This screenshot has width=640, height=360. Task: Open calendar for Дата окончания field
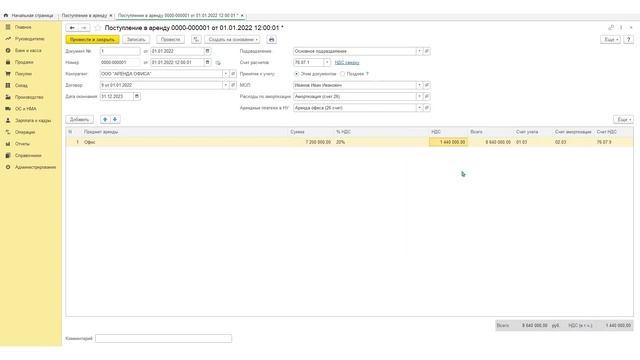click(137, 96)
